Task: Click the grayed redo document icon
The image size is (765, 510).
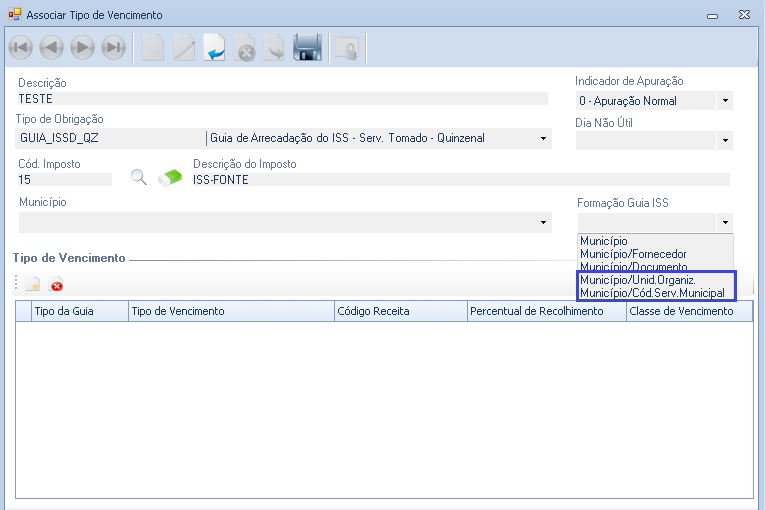Action: click(x=274, y=47)
